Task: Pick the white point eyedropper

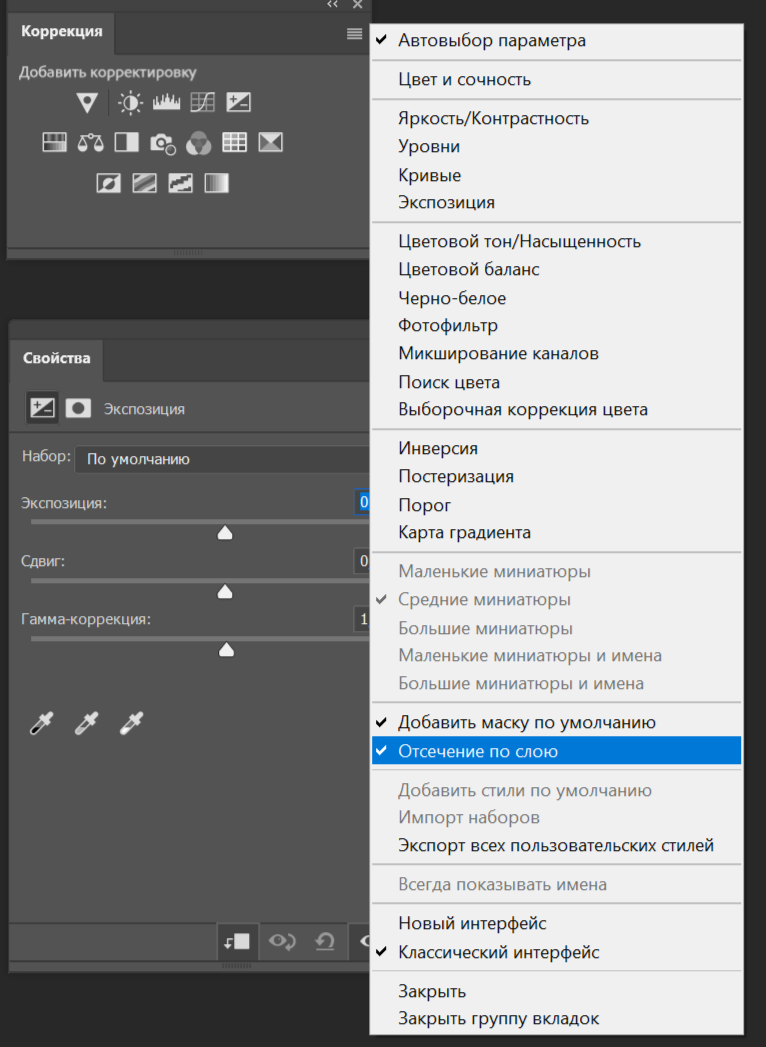Action: coord(131,724)
